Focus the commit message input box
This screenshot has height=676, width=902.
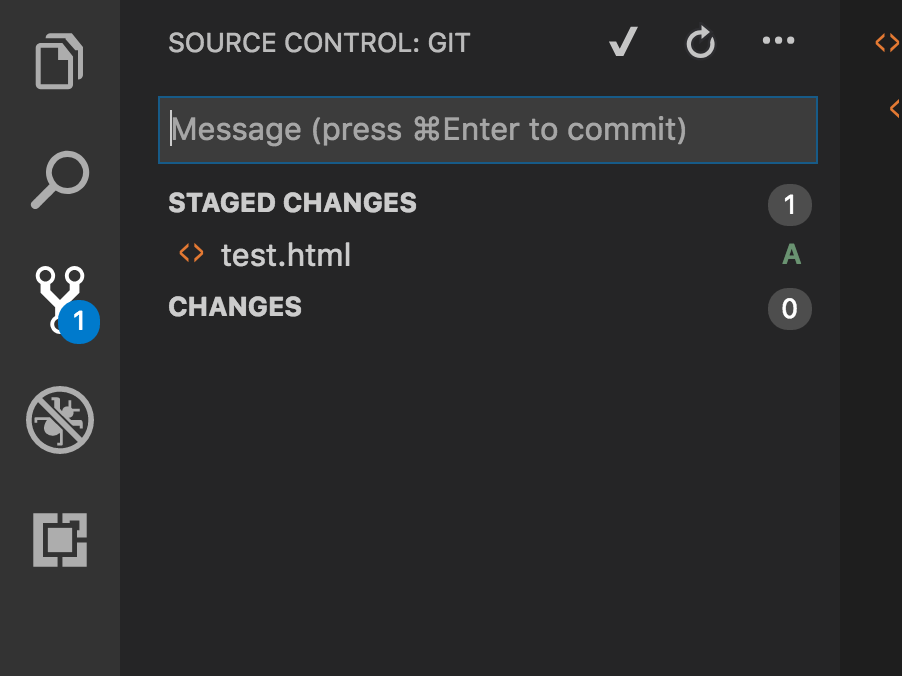click(488, 130)
